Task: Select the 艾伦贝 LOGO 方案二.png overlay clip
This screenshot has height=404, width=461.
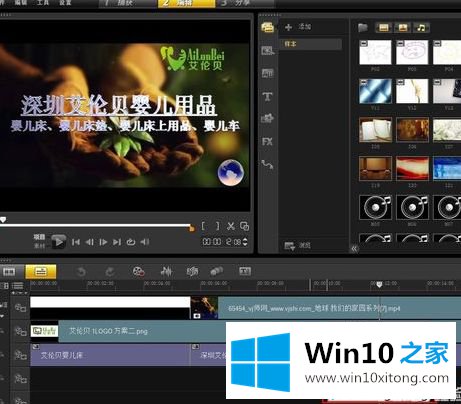Action: coord(128,331)
